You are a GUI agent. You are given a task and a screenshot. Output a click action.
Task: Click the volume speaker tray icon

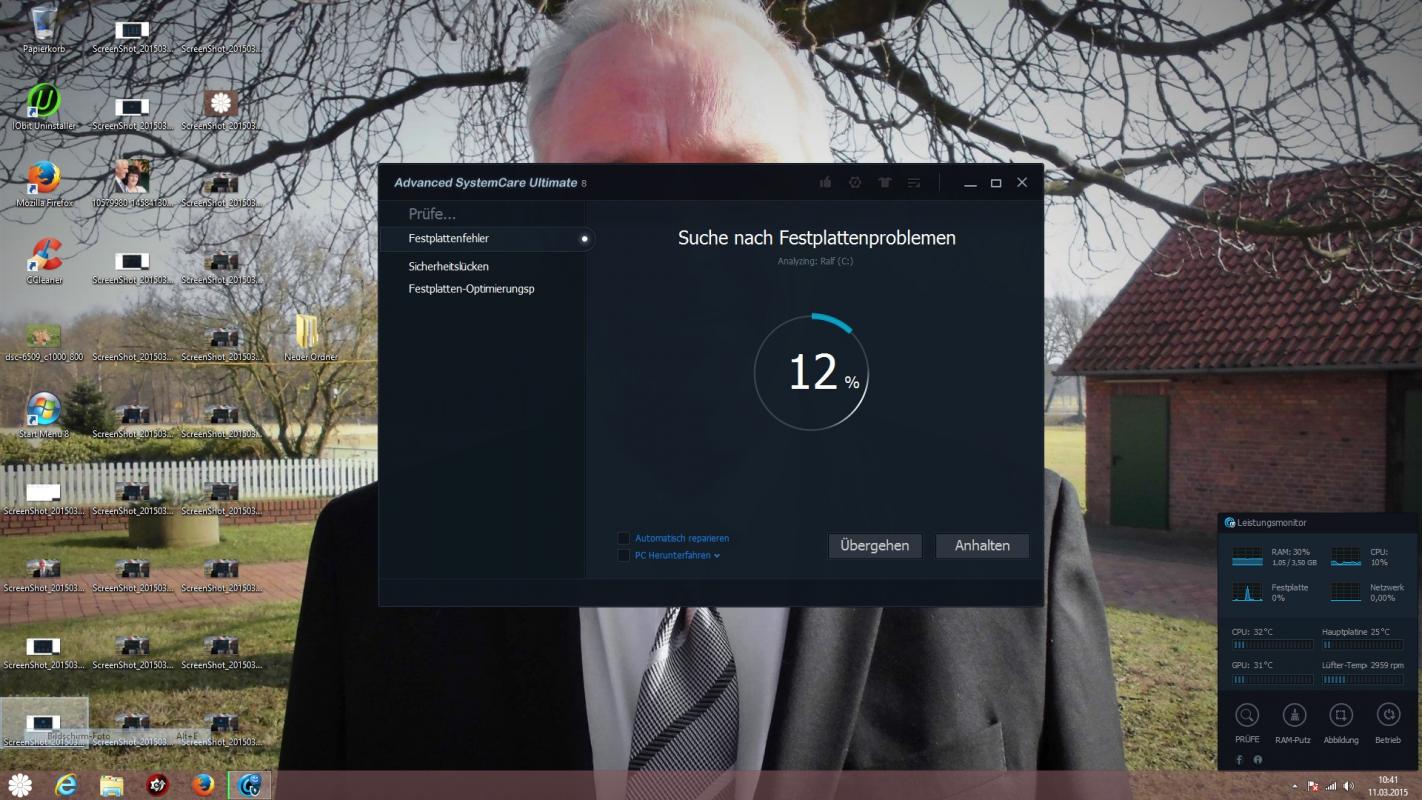1349,786
